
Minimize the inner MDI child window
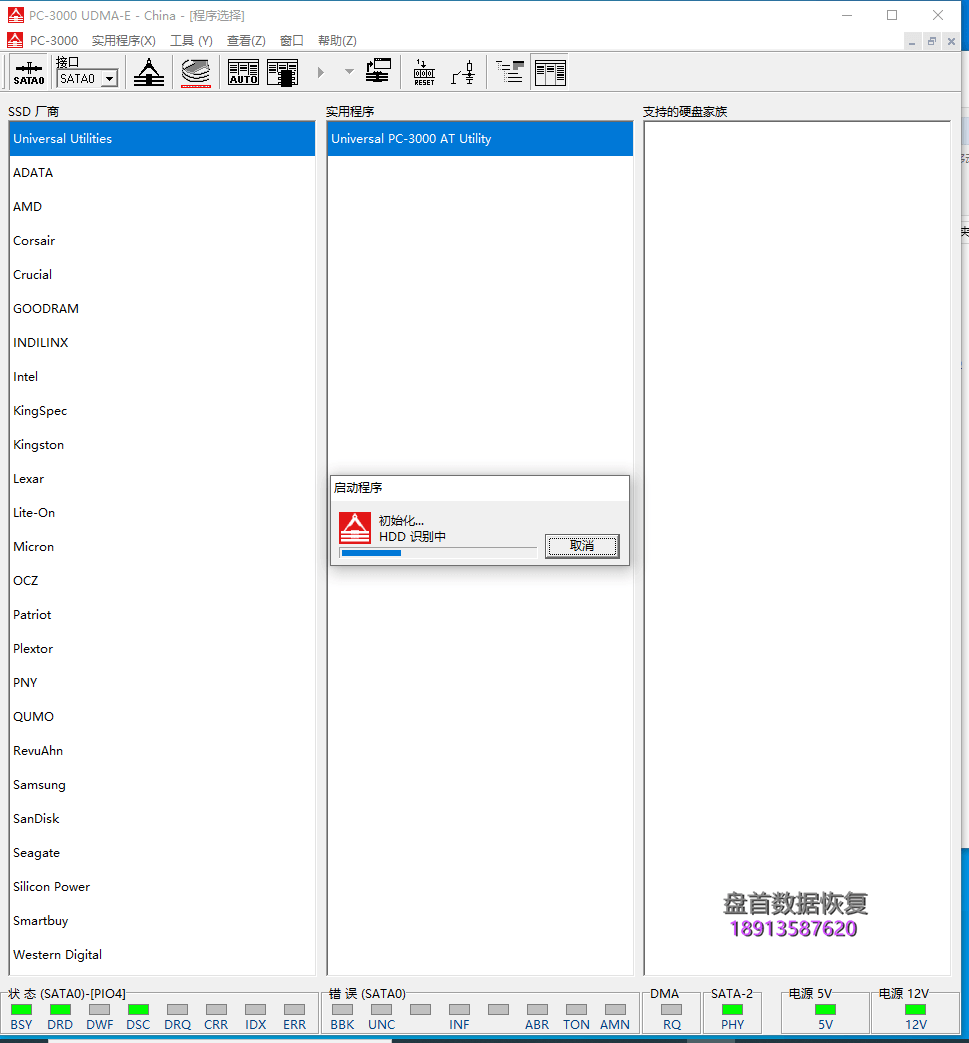pyautogui.click(x=912, y=41)
